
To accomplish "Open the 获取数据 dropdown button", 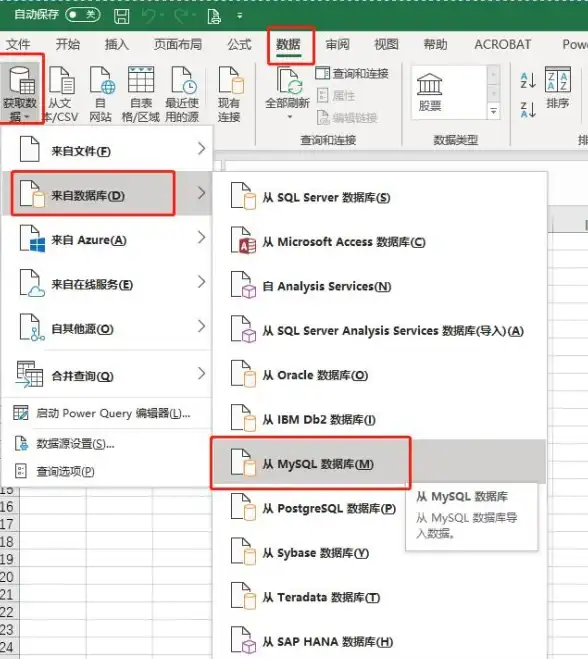I will (20, 92).
